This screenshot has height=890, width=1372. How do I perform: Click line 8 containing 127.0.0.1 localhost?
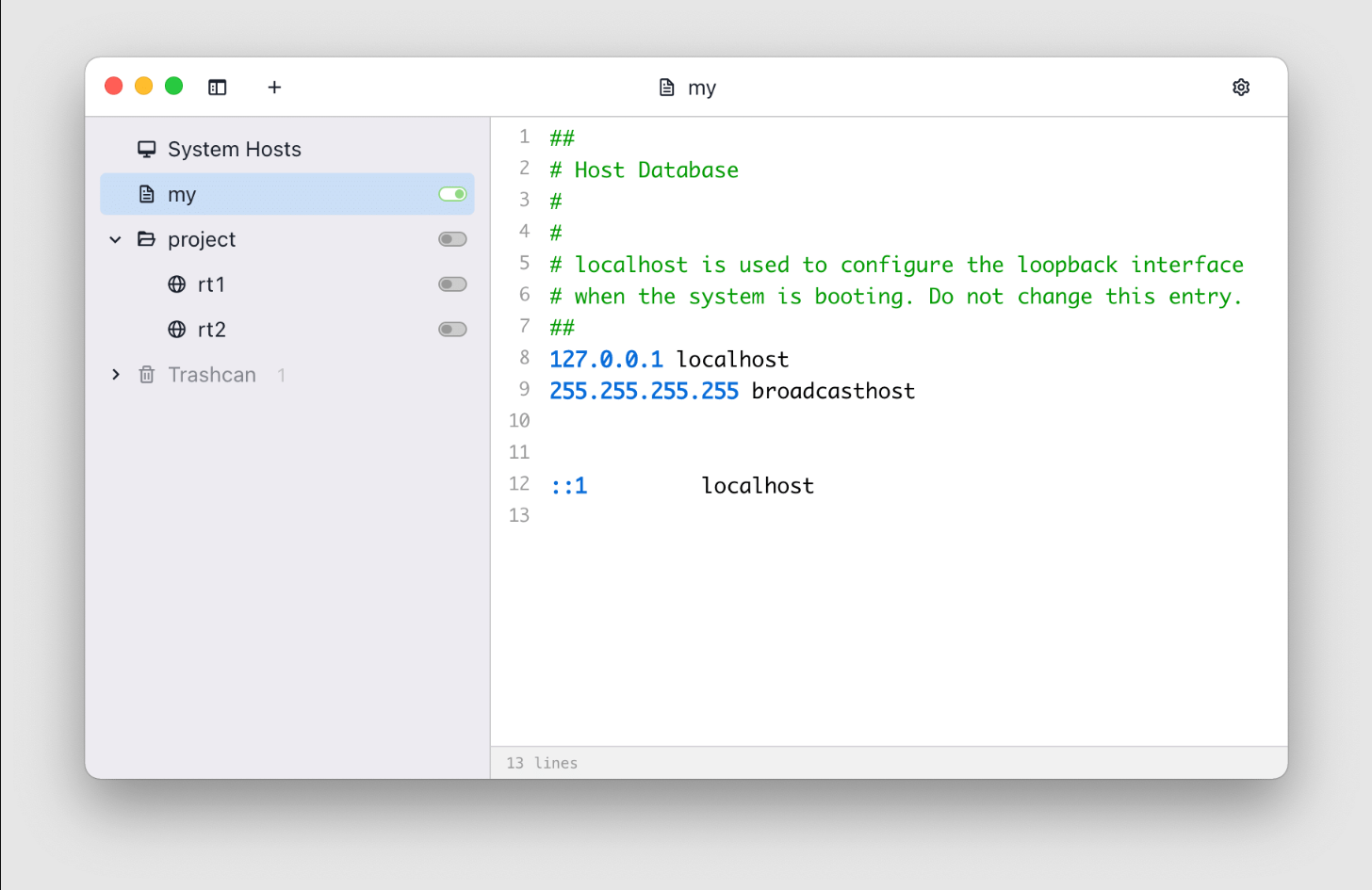[x=669, y=359]
